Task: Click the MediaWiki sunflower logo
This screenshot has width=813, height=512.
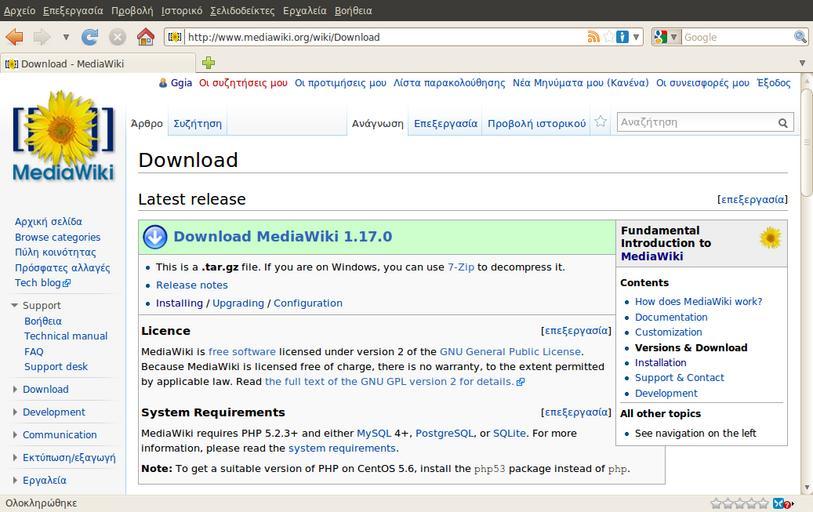Action: click(63, 135)
